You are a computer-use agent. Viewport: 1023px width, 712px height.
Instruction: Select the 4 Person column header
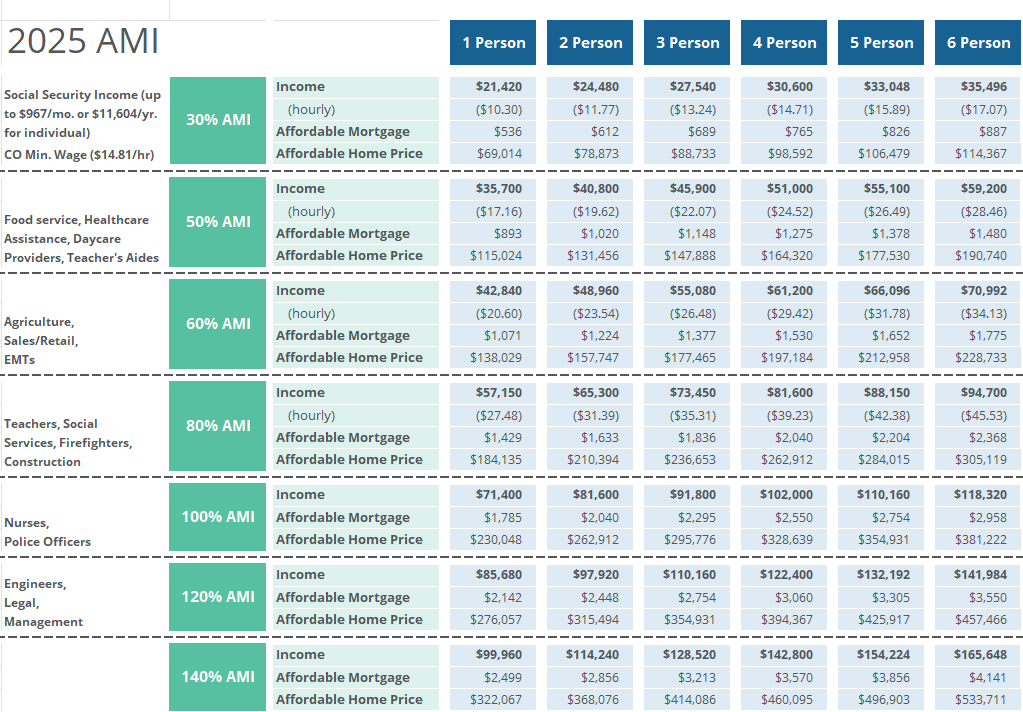783,42
